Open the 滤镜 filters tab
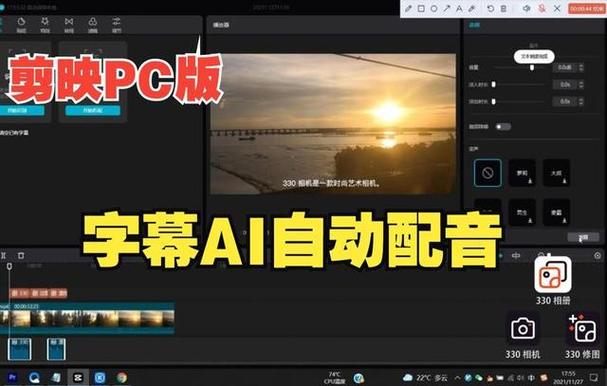Screen dimensions: 607x386 pos(93,25)
